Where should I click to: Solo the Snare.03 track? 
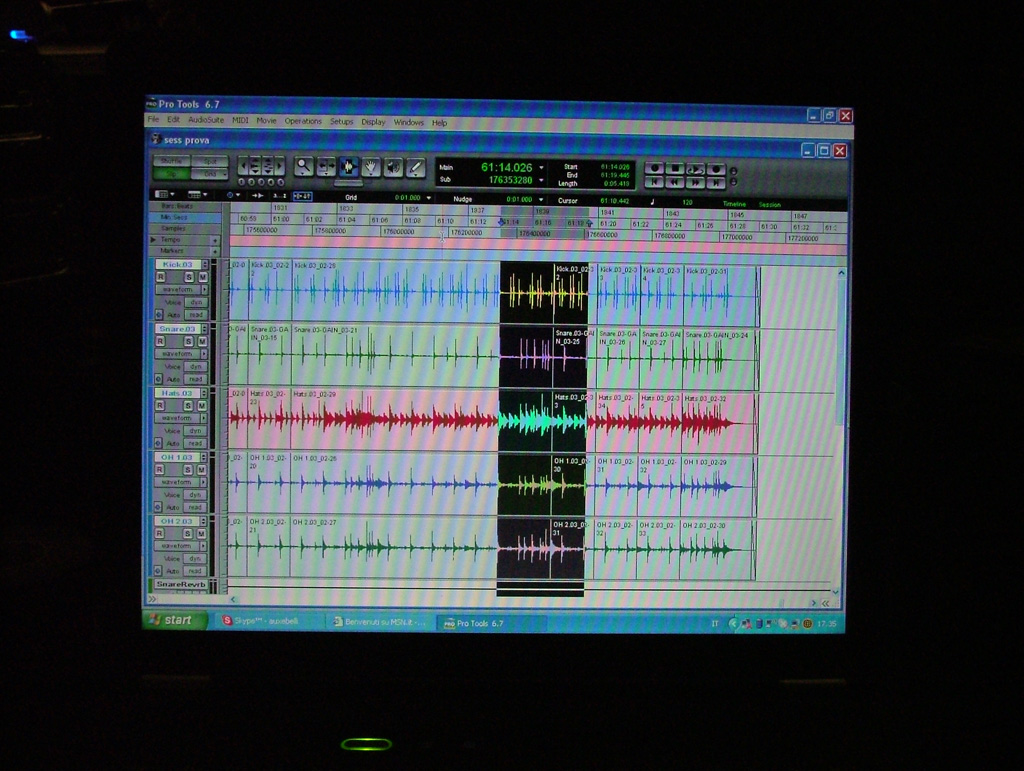(x=188, y=341)
